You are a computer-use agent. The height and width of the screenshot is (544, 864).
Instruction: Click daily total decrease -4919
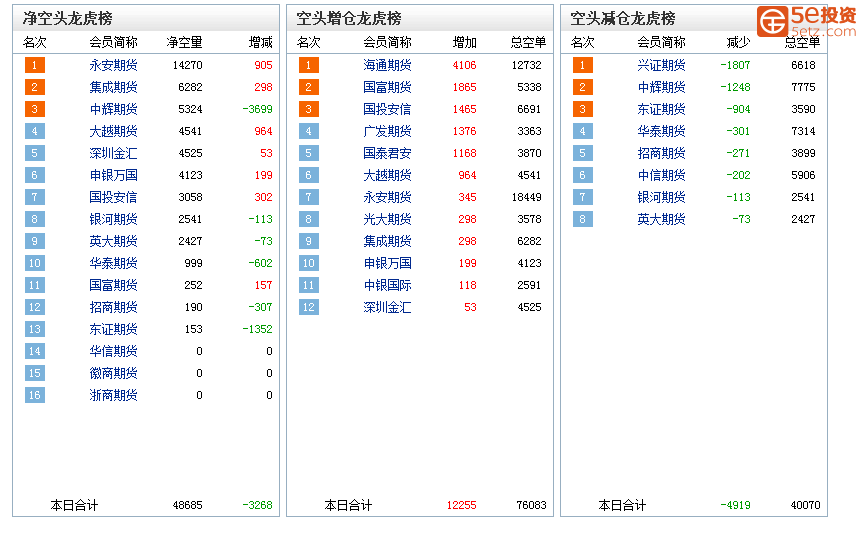[735, 505]
